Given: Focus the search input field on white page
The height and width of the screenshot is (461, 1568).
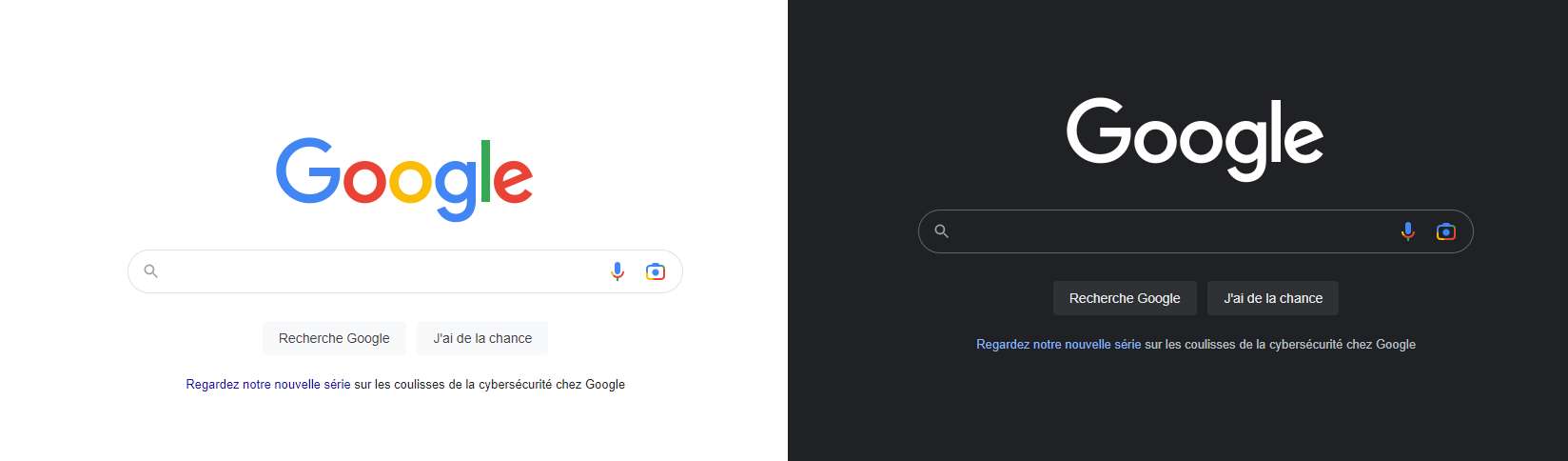Looking at the screenshot, I should click(381, 271).
